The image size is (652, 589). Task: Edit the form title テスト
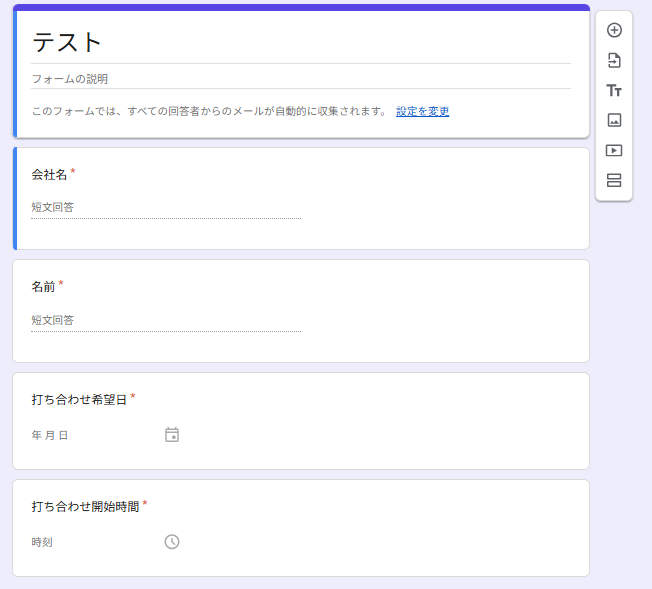tap(301, 43)
